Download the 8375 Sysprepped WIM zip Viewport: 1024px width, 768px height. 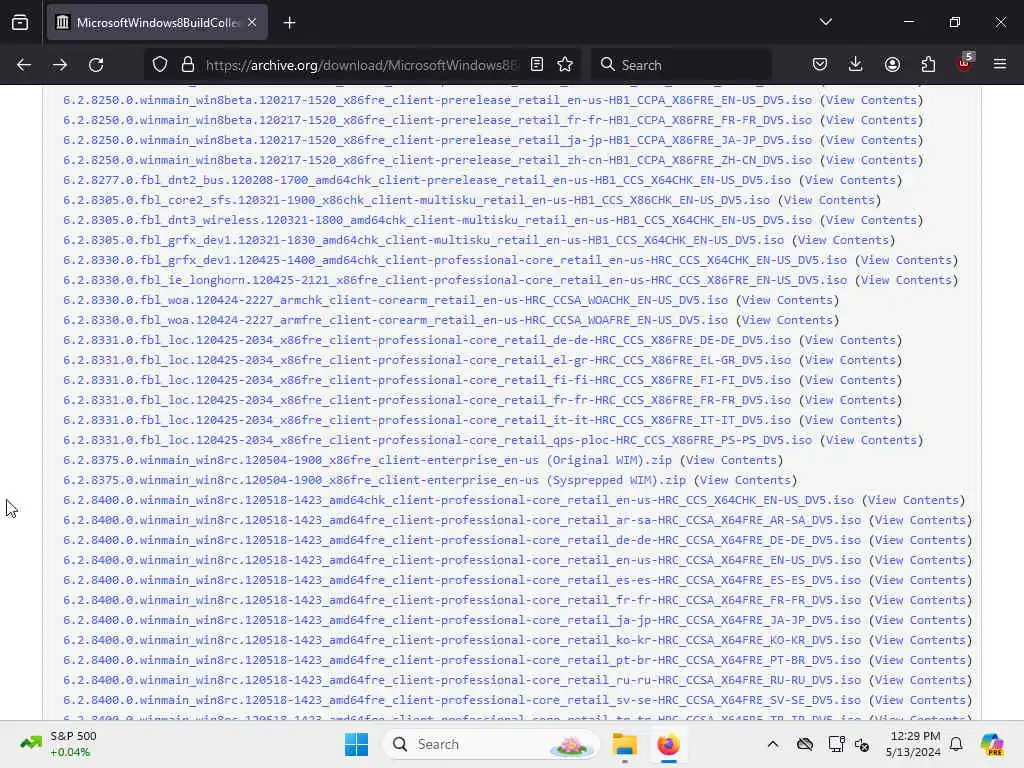pos(374,480)
